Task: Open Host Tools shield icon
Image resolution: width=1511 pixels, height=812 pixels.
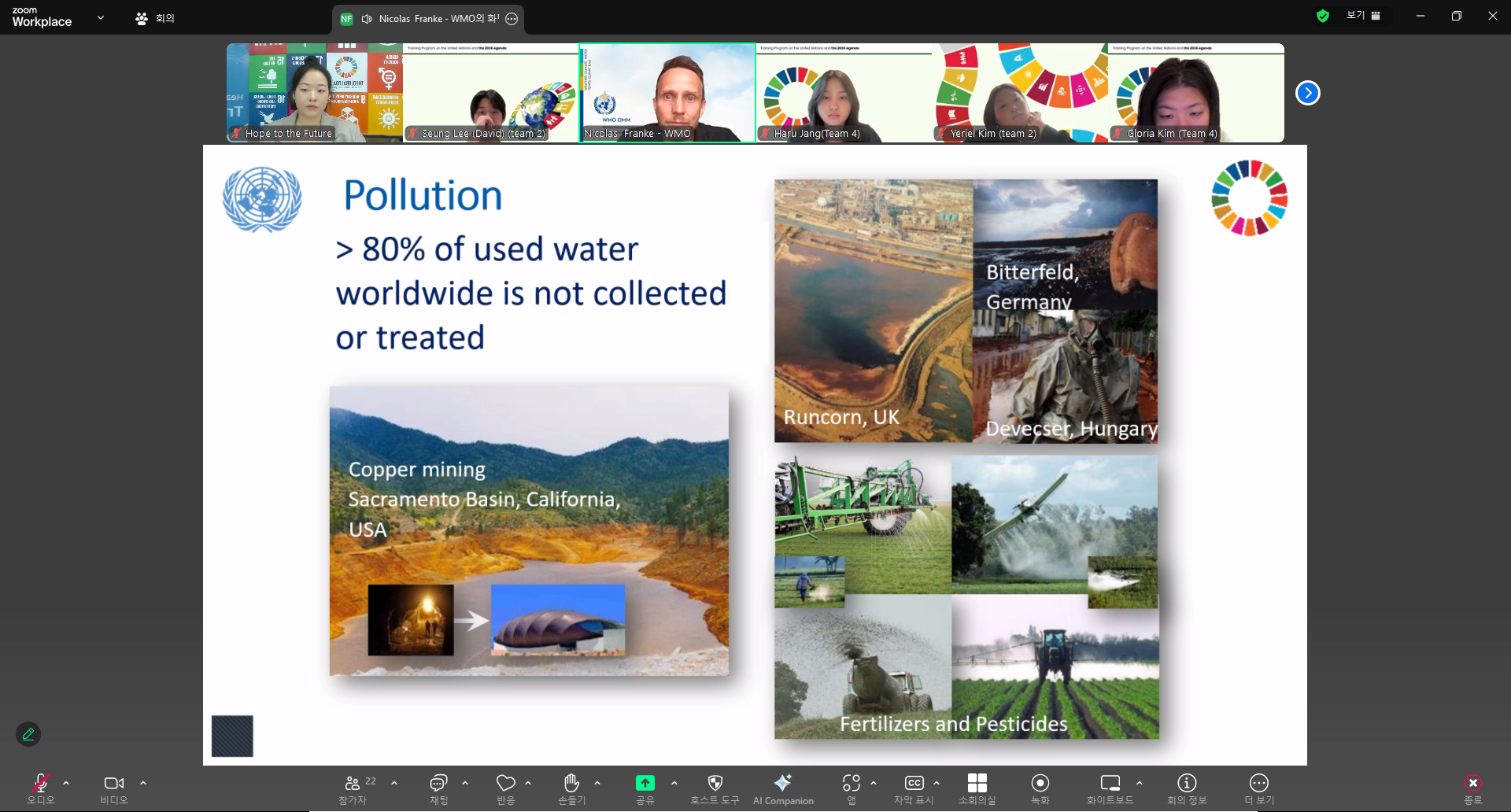Action: tap(715, 788)
